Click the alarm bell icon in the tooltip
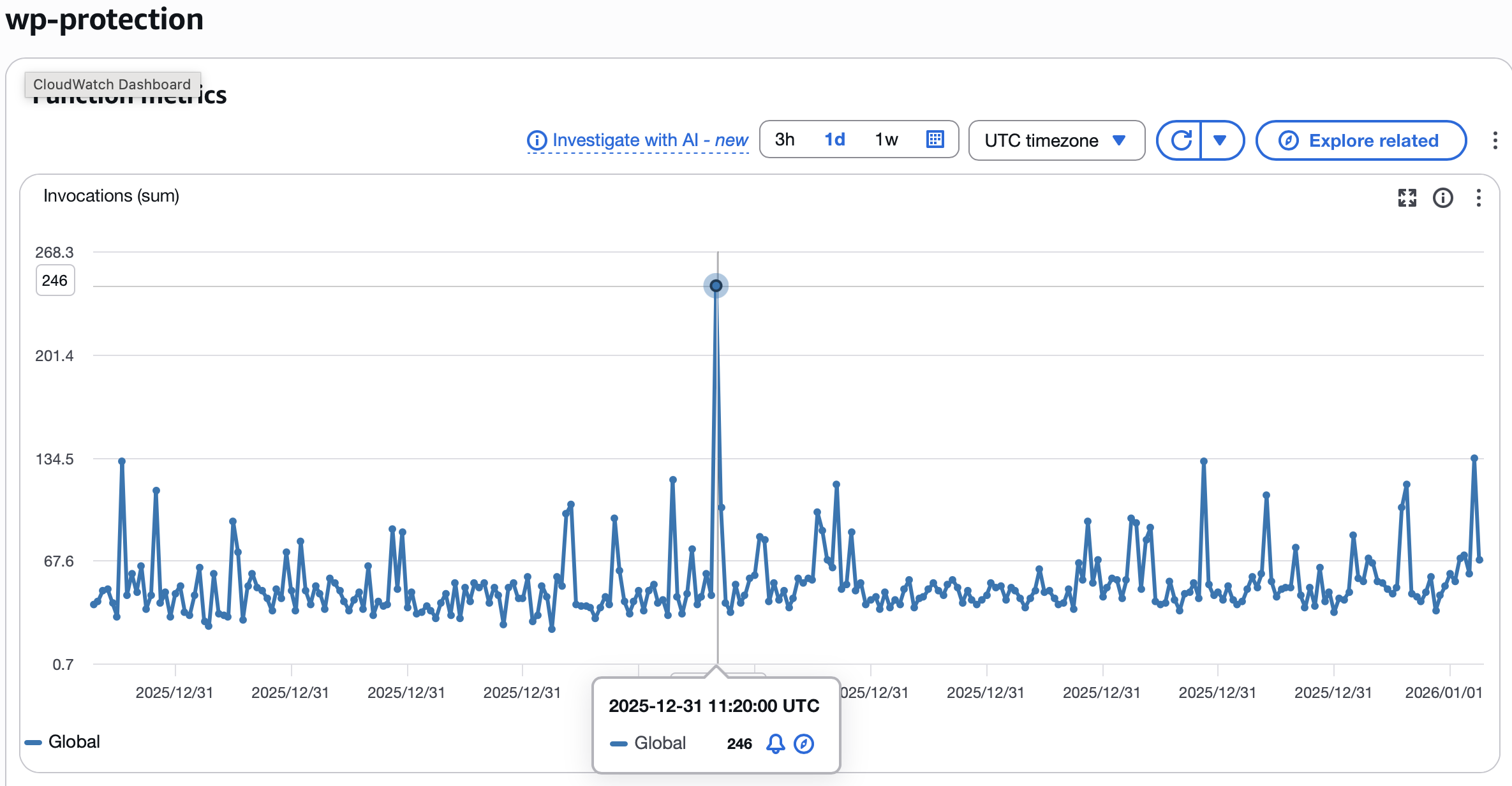 point(775,743)
